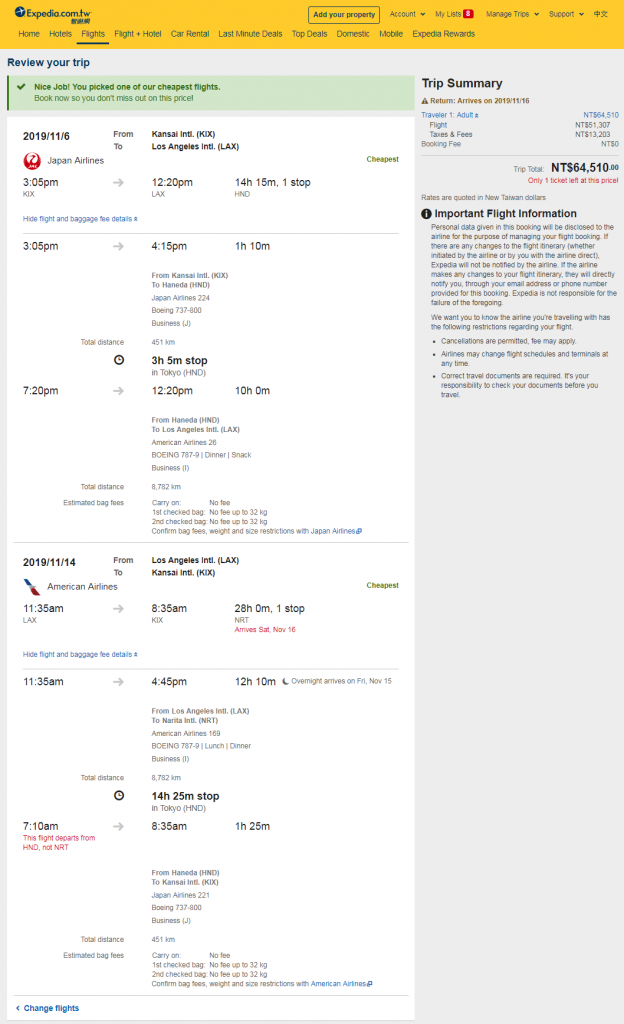
Task: Click the return arrival warning triangle icon
Action: coord(425,101)
